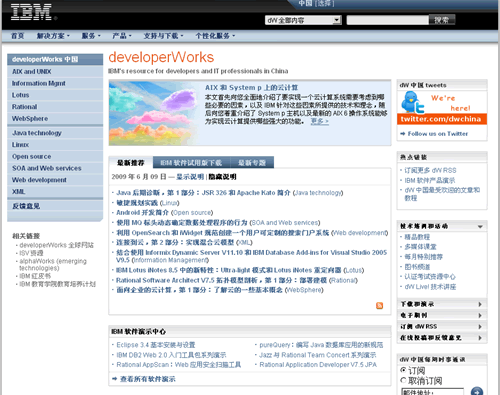
Task: Go to 首页 in navigation bar
Action: tap(18, 36)
